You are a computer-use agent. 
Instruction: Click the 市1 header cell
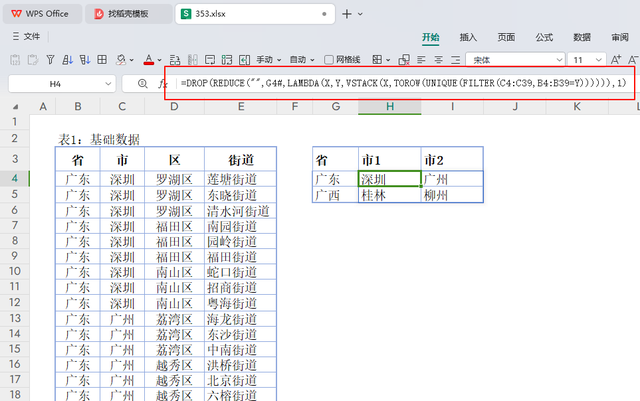[390, 160]
